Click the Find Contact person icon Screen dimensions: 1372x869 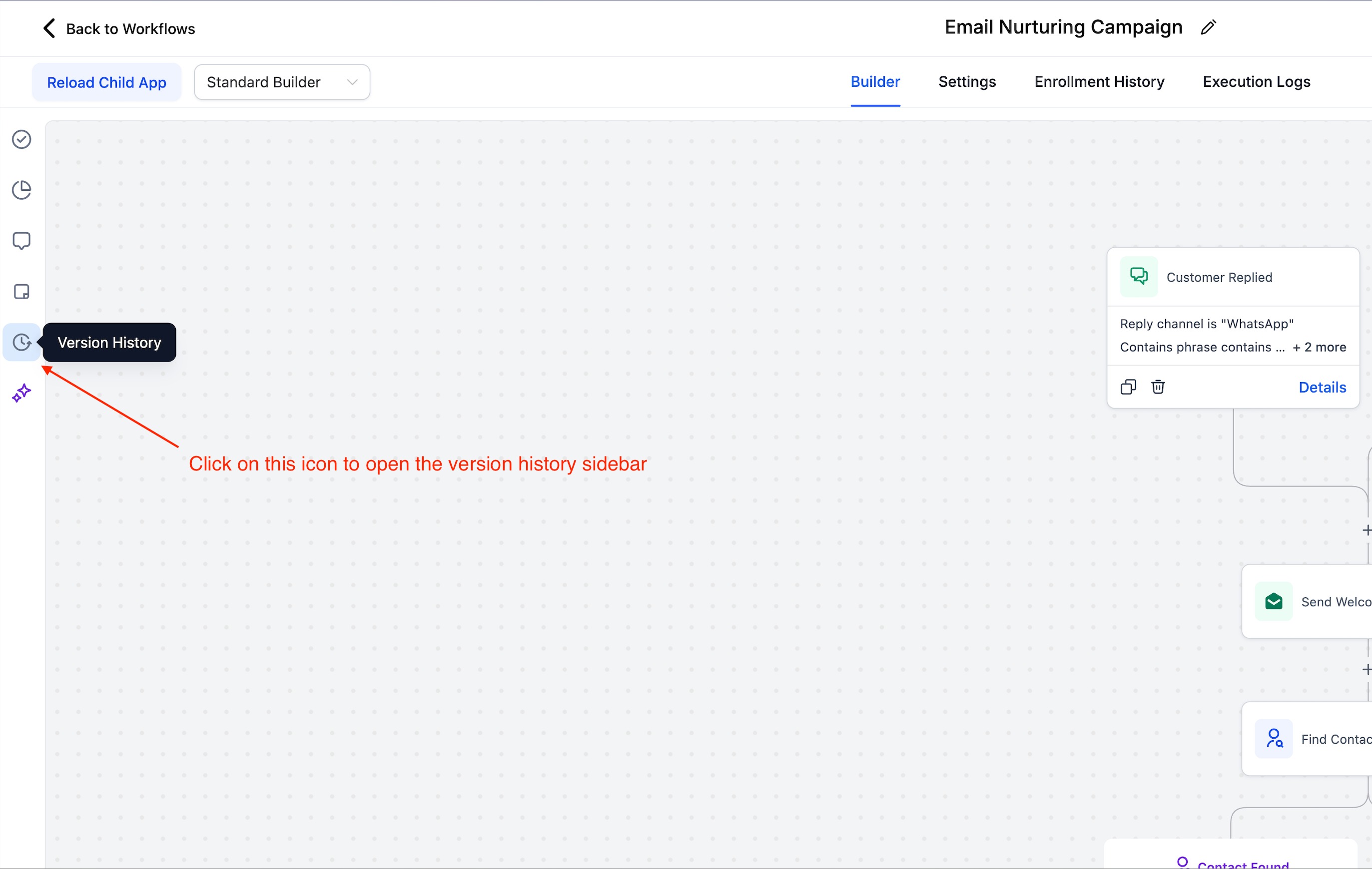pos(1274,739)
